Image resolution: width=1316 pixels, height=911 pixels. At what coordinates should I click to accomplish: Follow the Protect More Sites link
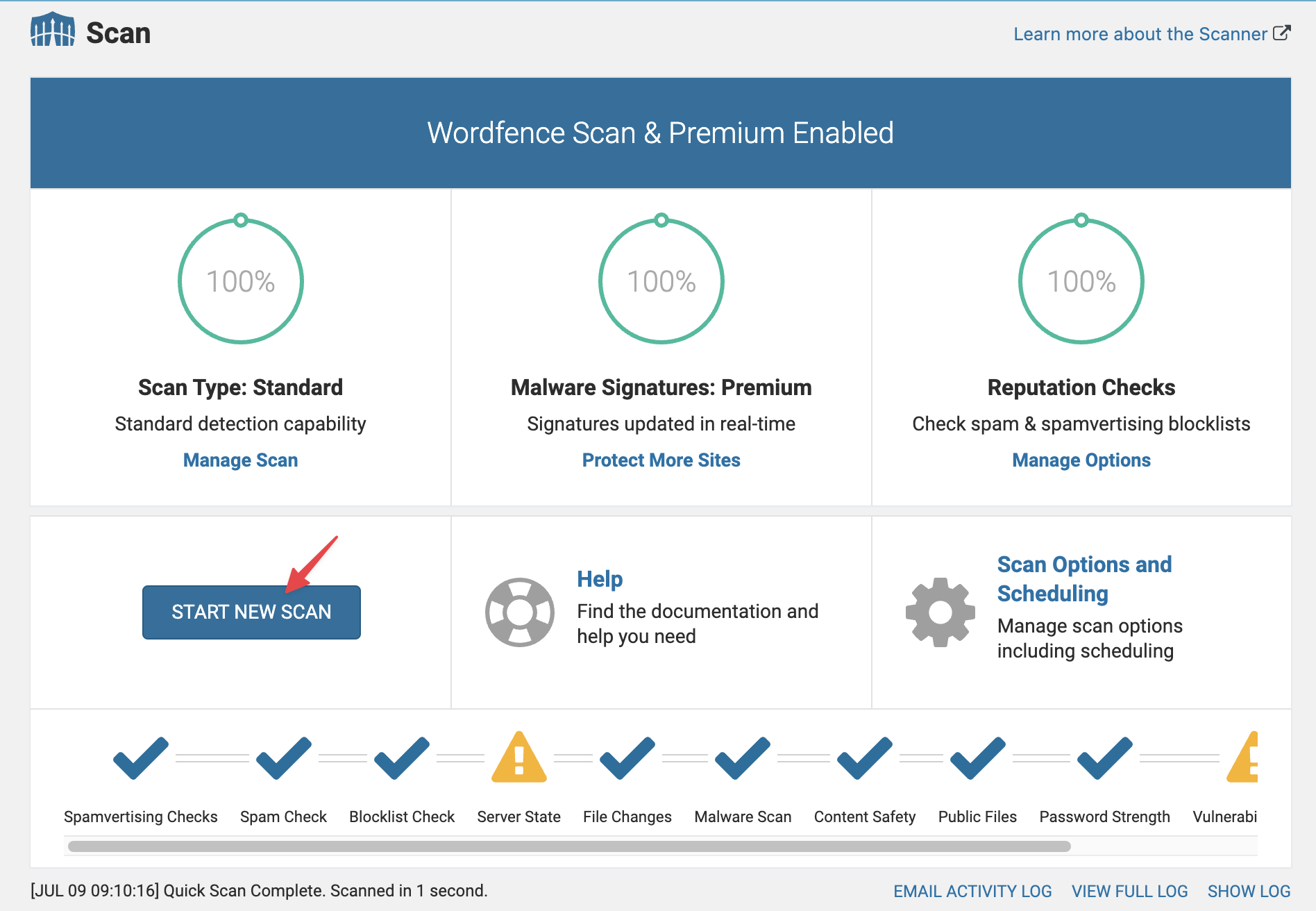point(661,460)
